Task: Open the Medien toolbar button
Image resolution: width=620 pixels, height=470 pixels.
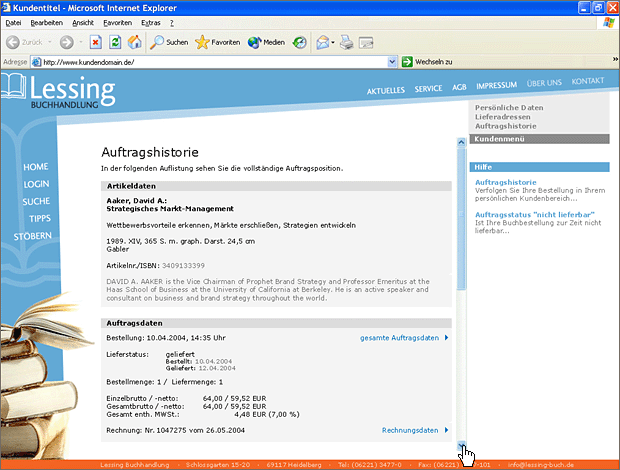Action: coord(266,42)
